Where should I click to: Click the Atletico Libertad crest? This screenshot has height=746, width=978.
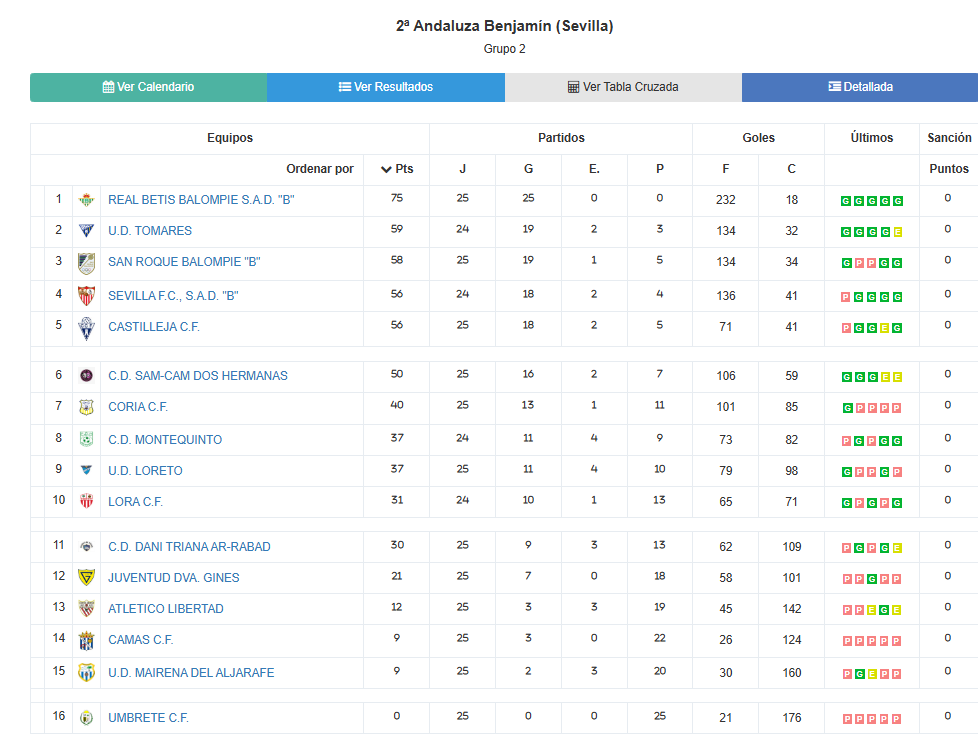(86, 608)
